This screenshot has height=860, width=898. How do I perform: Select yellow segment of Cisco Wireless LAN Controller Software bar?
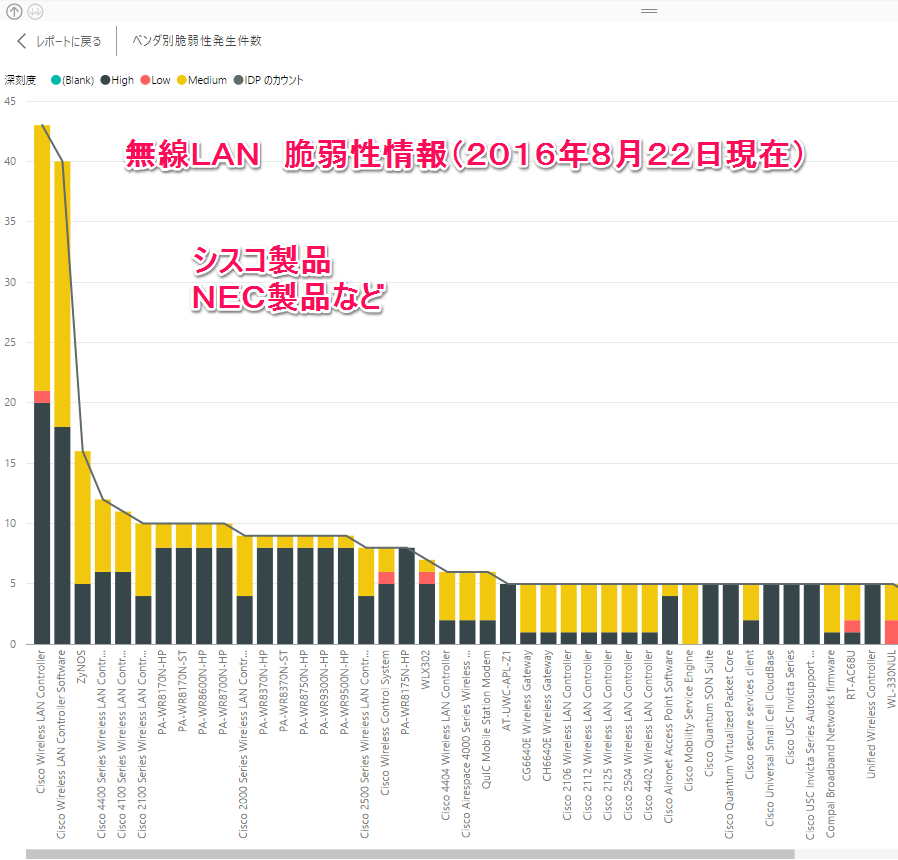pyautogui.click(x=62, y=294)
